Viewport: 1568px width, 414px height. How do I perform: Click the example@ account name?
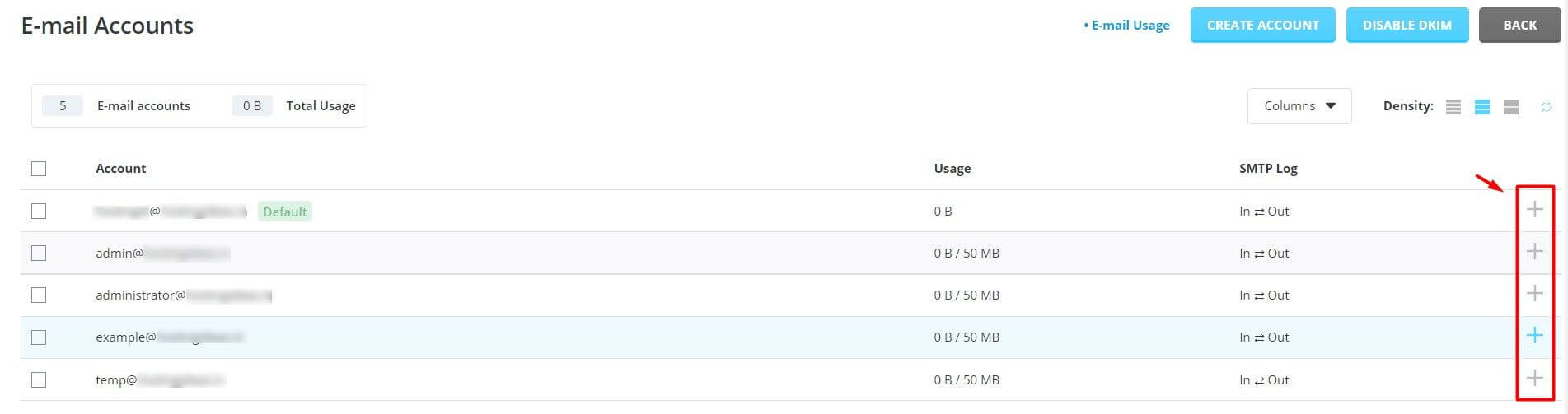[x=170, y=337]
